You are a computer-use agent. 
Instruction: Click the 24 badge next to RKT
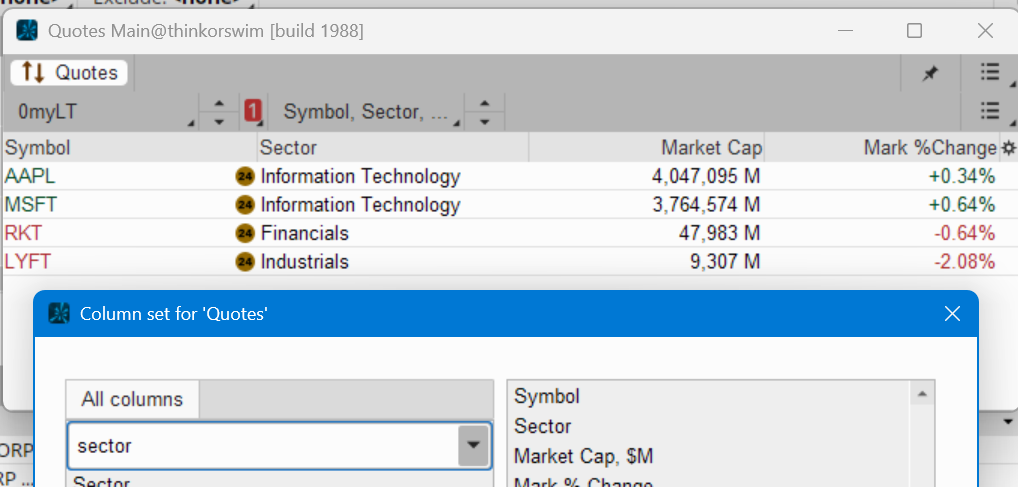pyautogui.click(x=245, y=234)
